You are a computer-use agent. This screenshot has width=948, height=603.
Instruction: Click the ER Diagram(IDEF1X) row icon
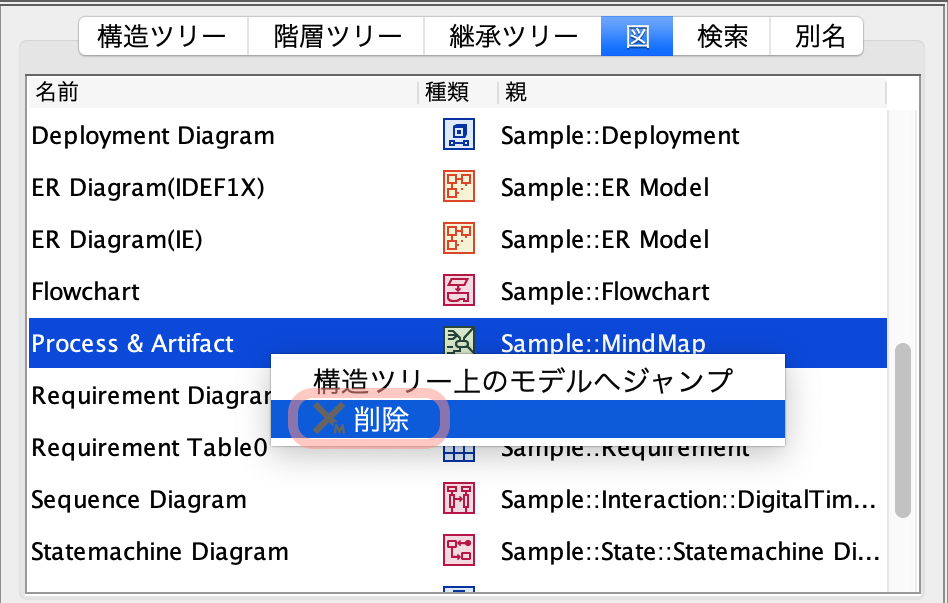[x=459, y=186]
